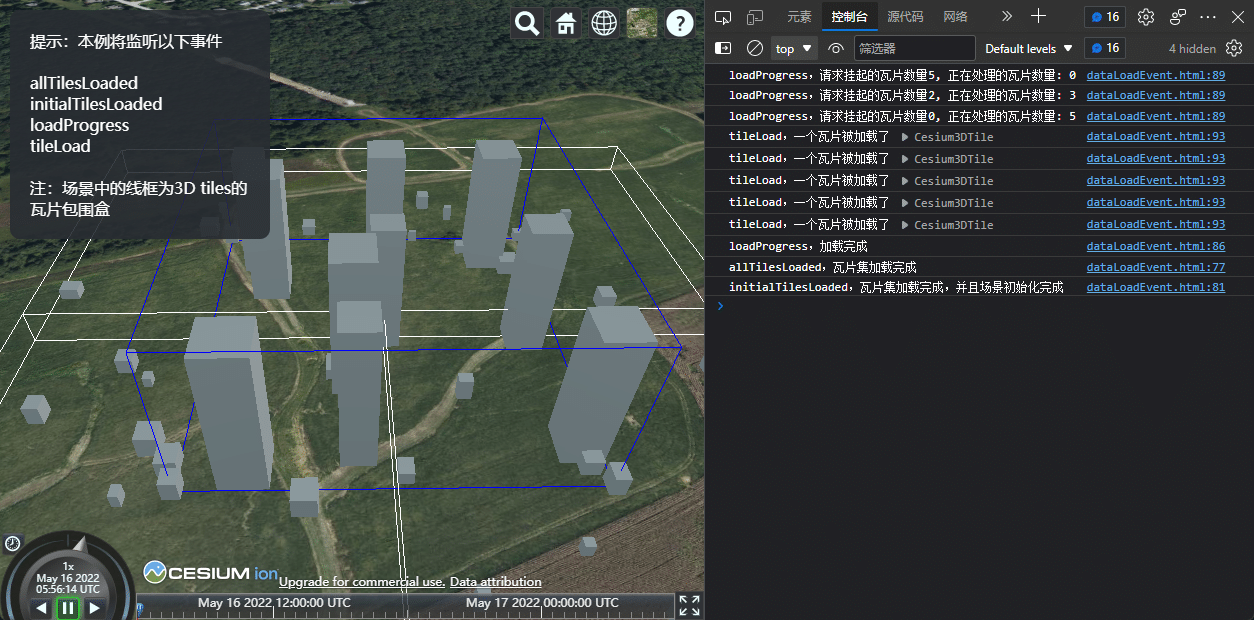Viewport: 1254px width, 620px height.
Task: Select the 'initialTilesLoaded' console log message
Action: 896,287
